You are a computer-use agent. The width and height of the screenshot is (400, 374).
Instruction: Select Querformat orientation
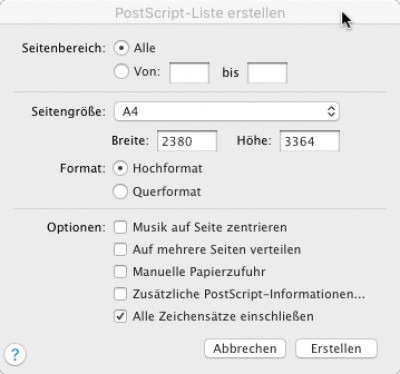tap(120, 192)
